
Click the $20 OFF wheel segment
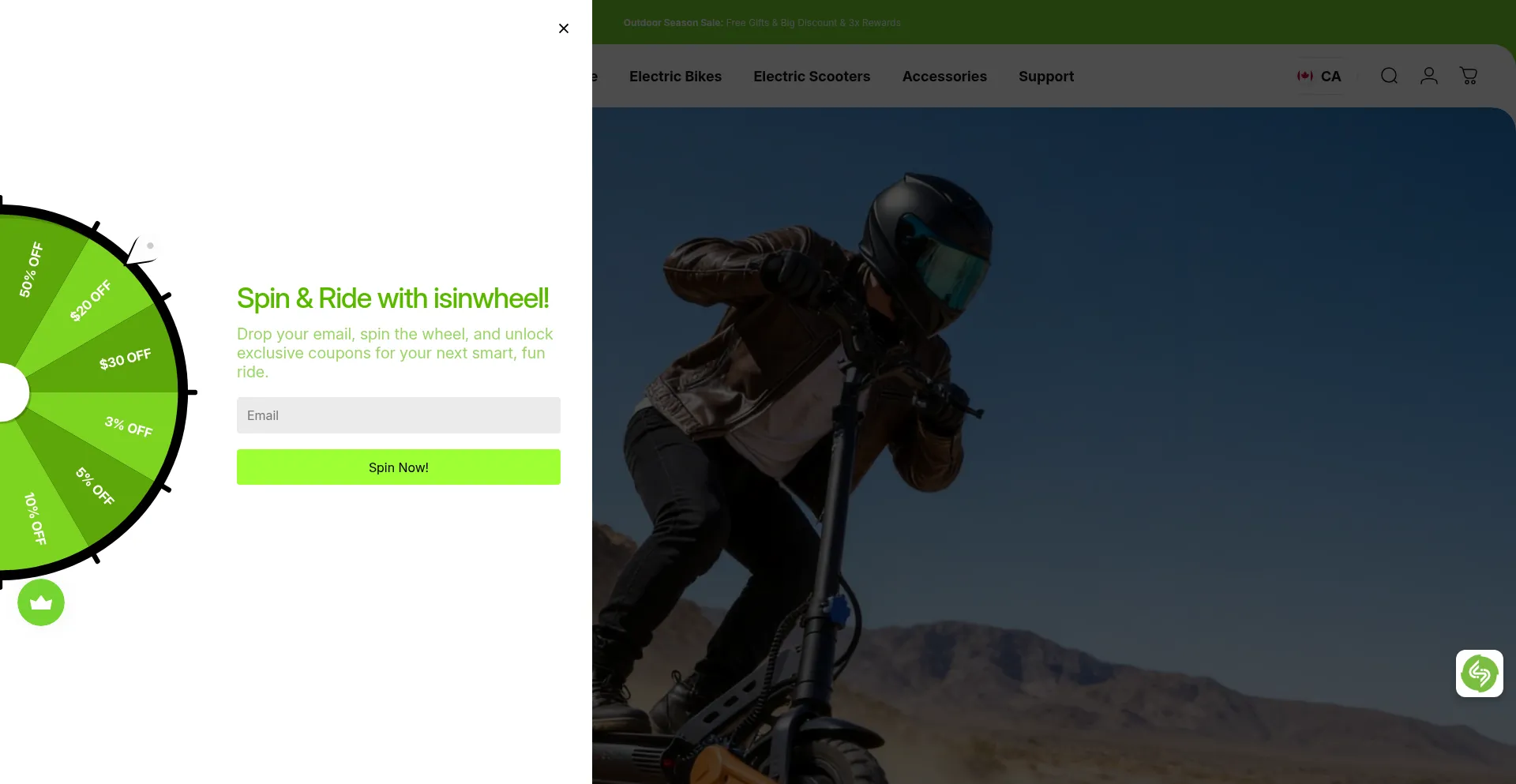[x=91, y=301]
